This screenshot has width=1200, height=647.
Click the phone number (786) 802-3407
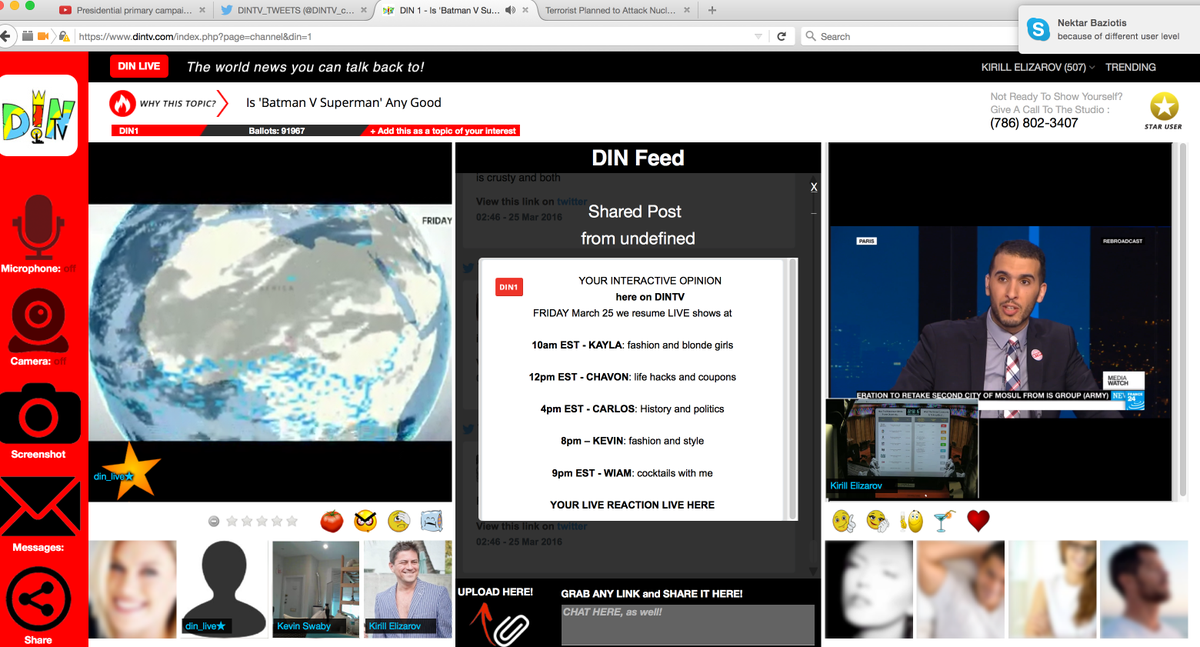[1034, 123]
